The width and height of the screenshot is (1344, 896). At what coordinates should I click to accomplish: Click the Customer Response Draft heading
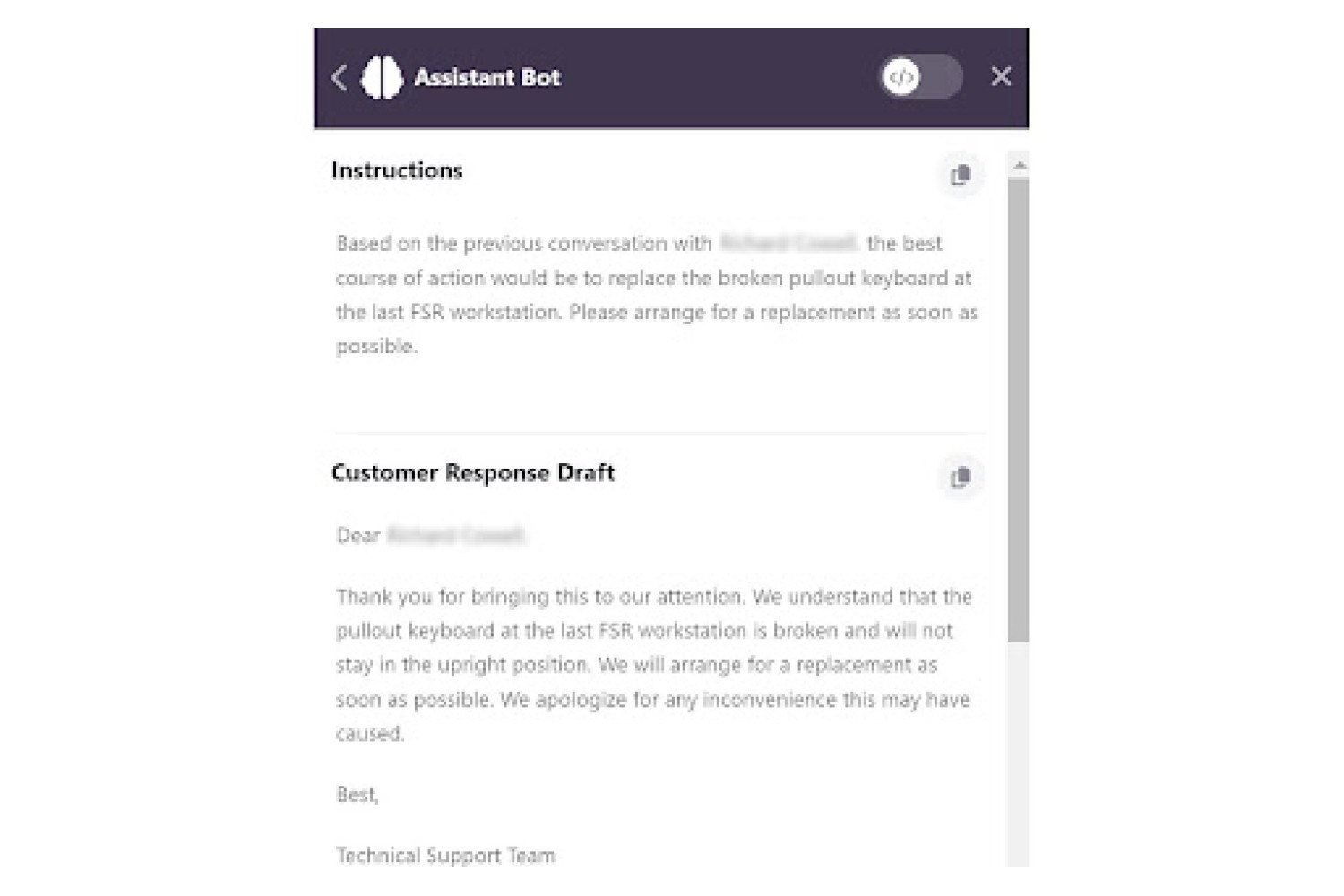coord(473,473)
